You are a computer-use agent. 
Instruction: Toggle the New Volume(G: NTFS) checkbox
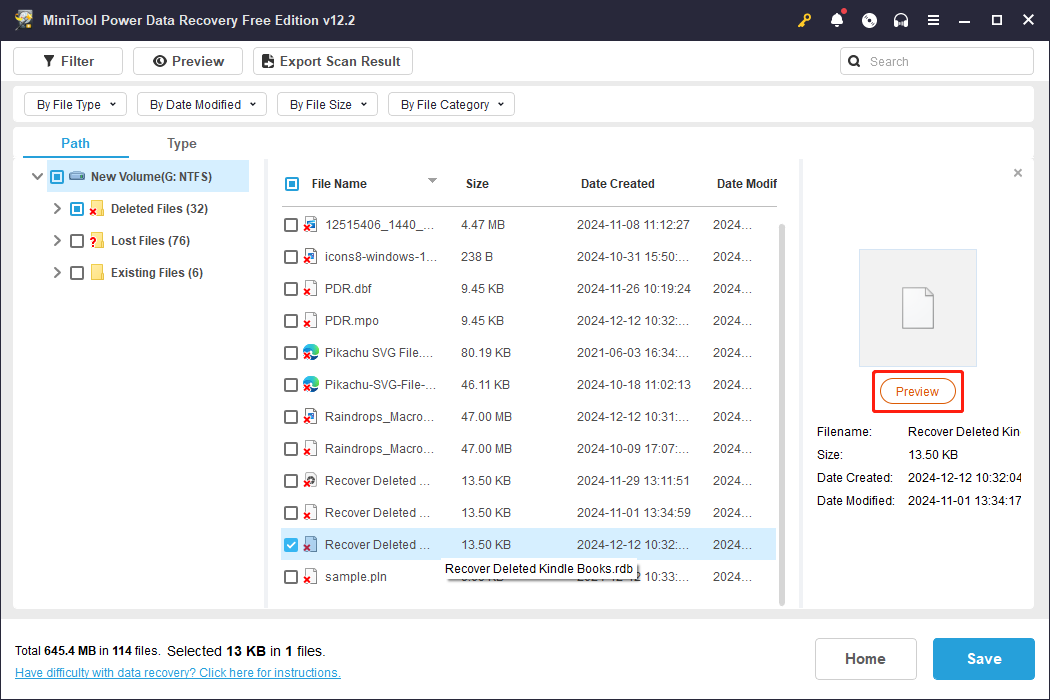pyautogui.click(x=57, y=177)
